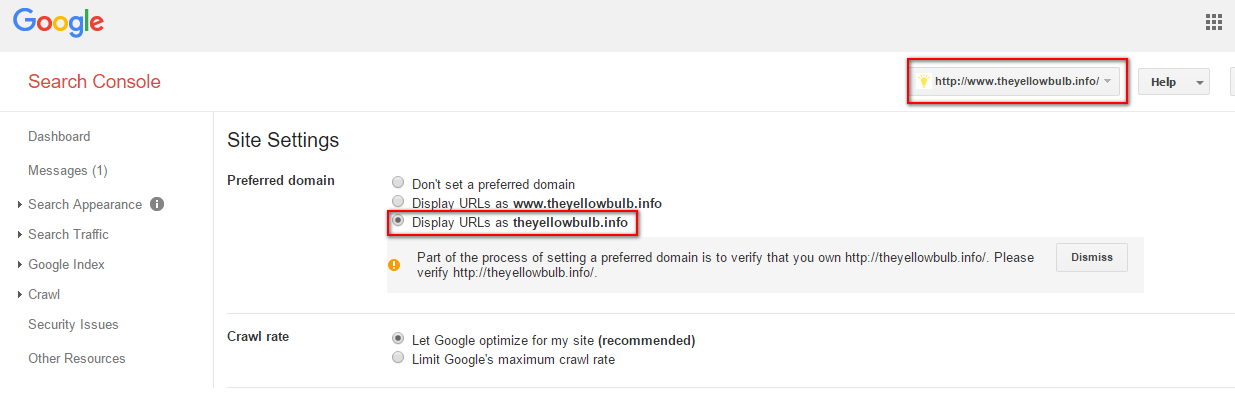Click the Google logo
The image size is (1235, 412).
point(58,22)
